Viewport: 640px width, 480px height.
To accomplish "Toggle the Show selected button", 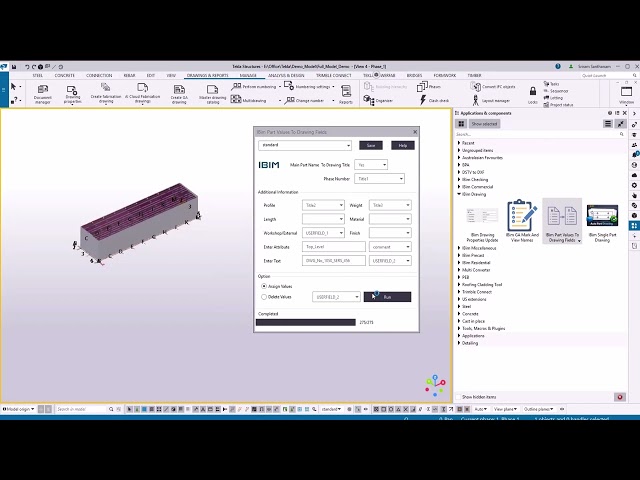I will pyautogui.click(x=484, y=124).
